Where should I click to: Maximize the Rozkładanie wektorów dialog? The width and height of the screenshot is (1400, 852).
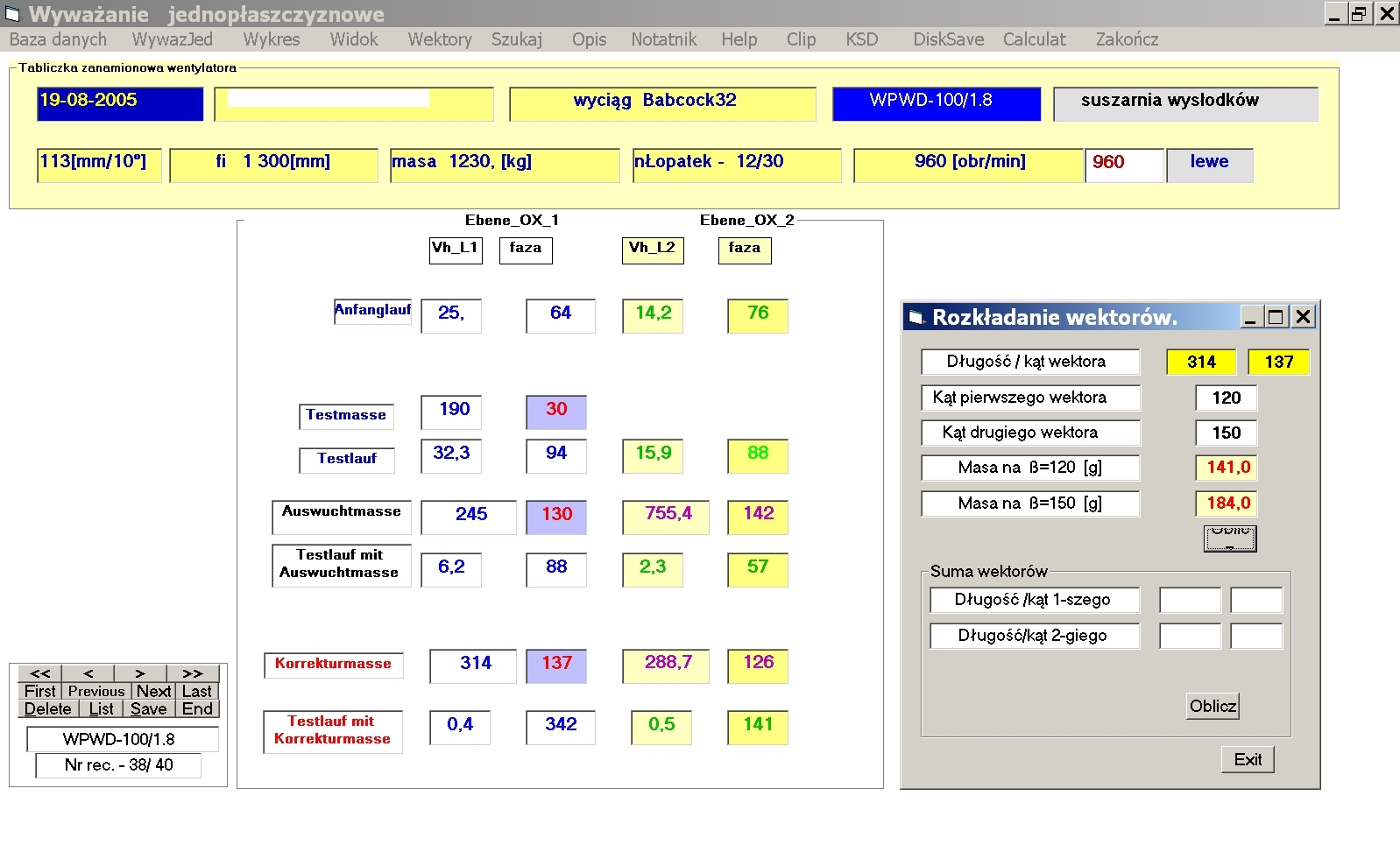click(x=1276, y=317)
